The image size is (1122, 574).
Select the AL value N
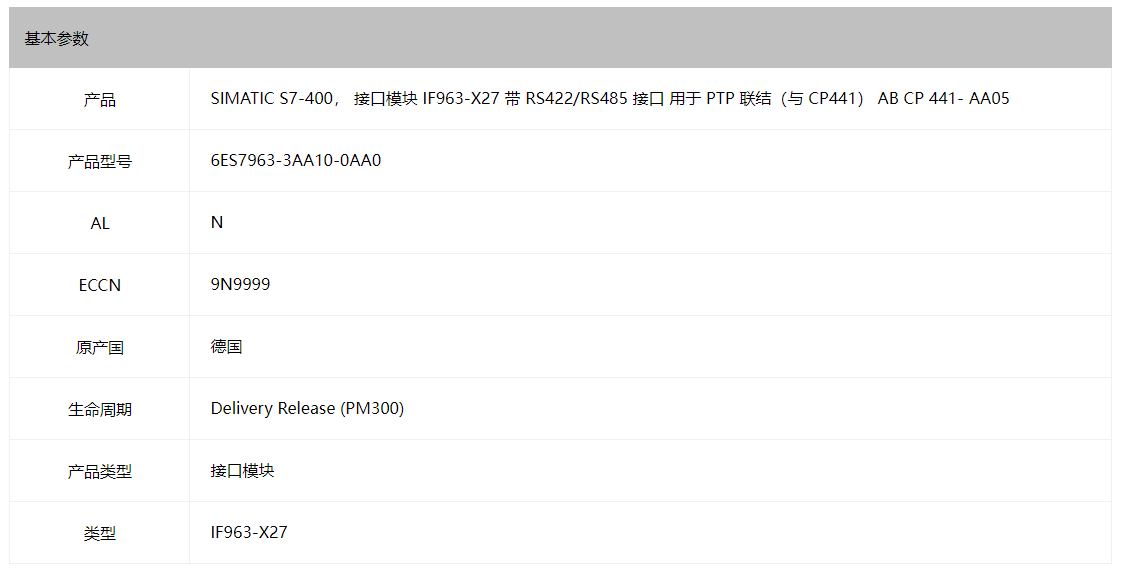(217, 223)
